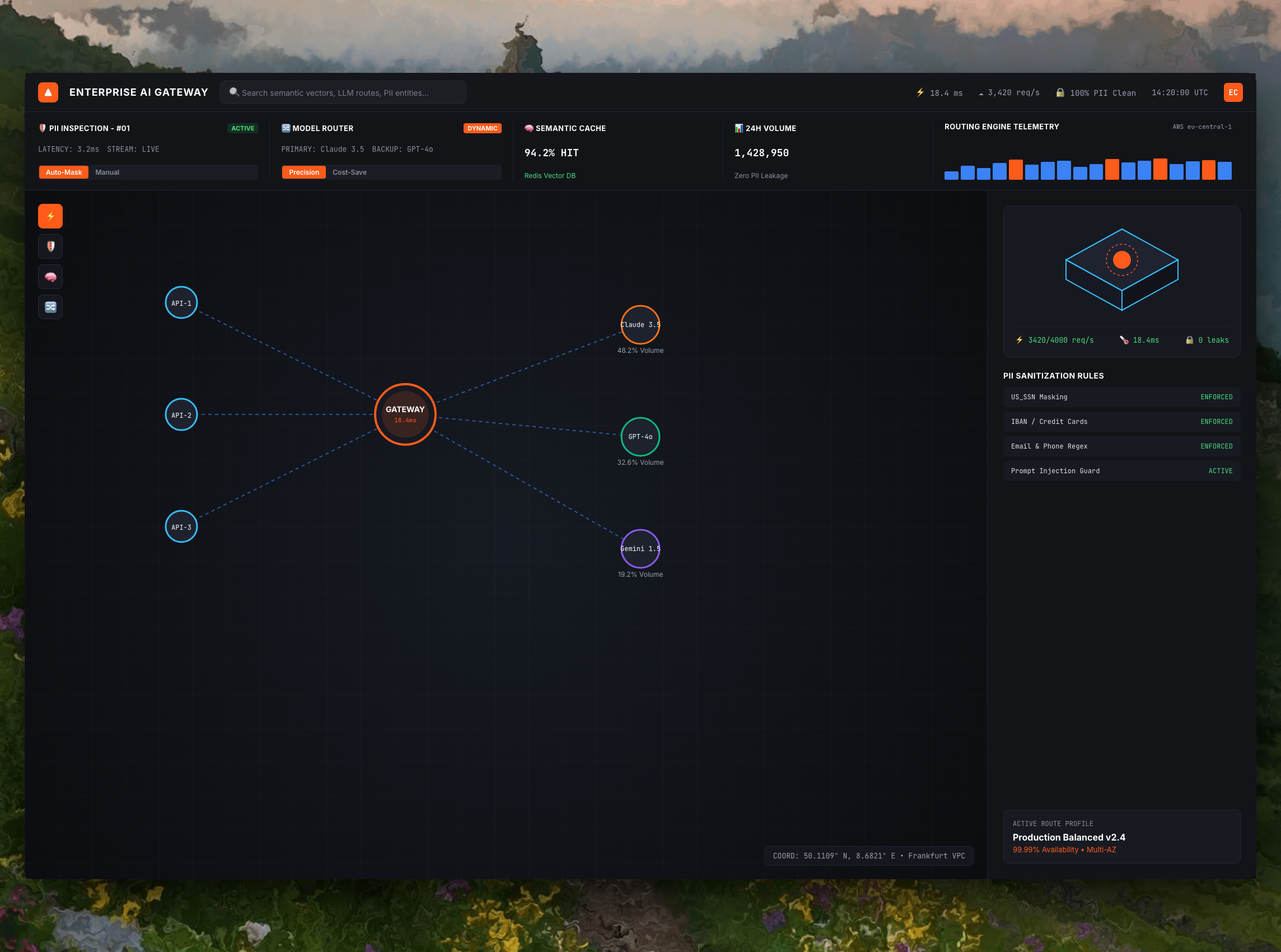Image resolution: width=1281 pixels, height=952 pixels.
Task: Click the central GATEWAY node
Action: [x=405, y=414]
